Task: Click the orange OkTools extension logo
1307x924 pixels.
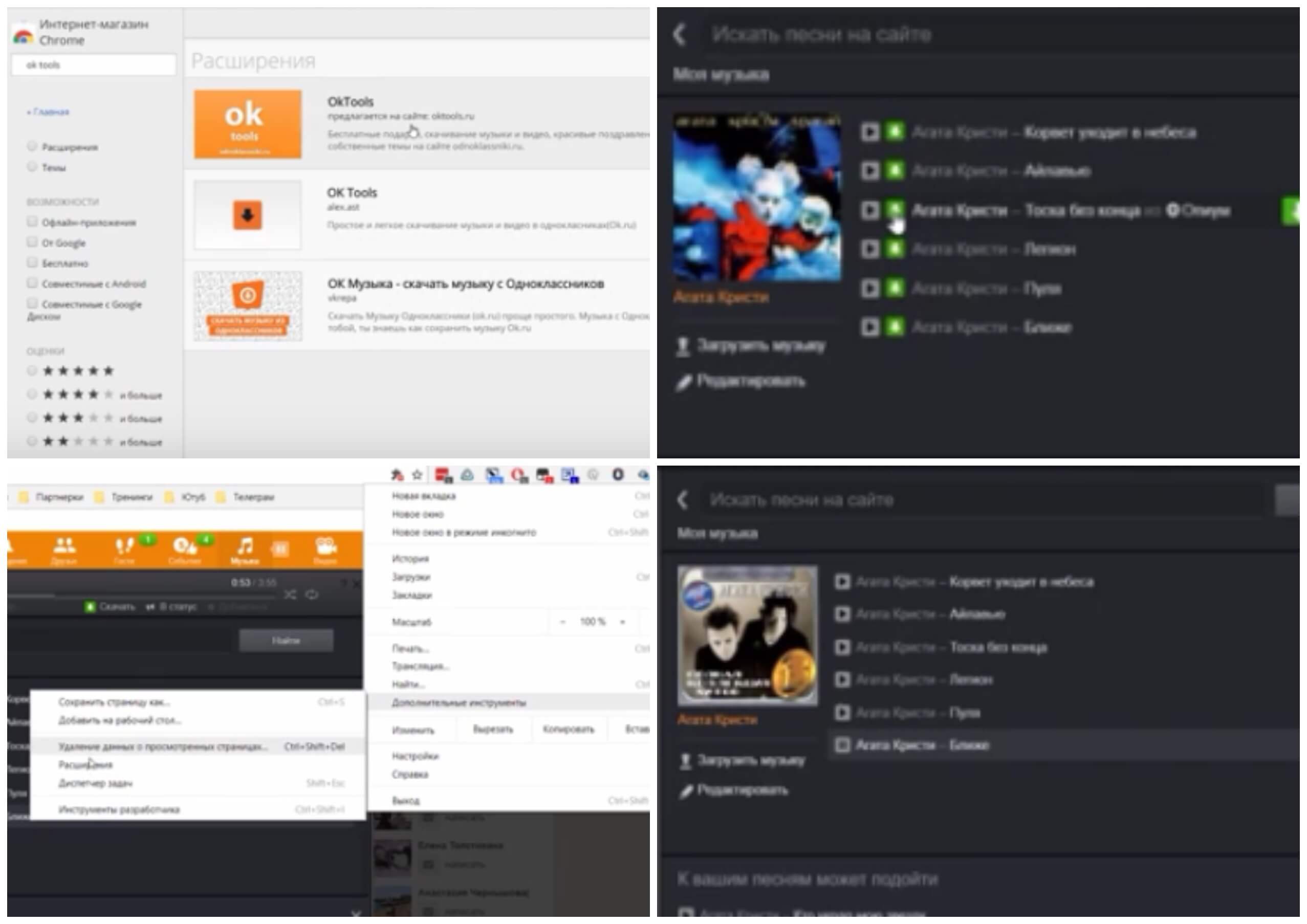Action: pyautogui.click(x=248, y=124)
